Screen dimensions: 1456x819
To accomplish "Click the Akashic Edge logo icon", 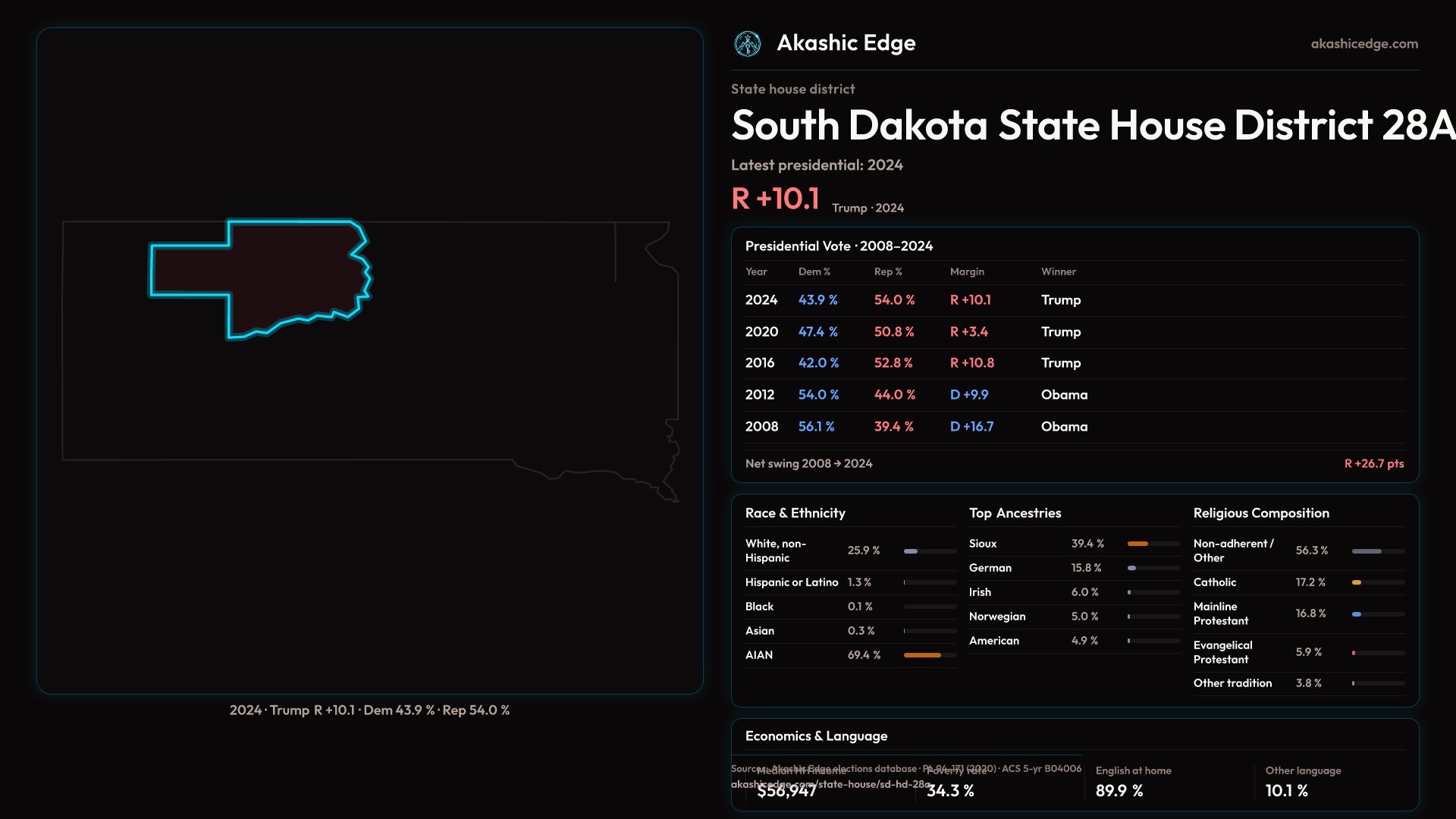I will pos(748,44).
